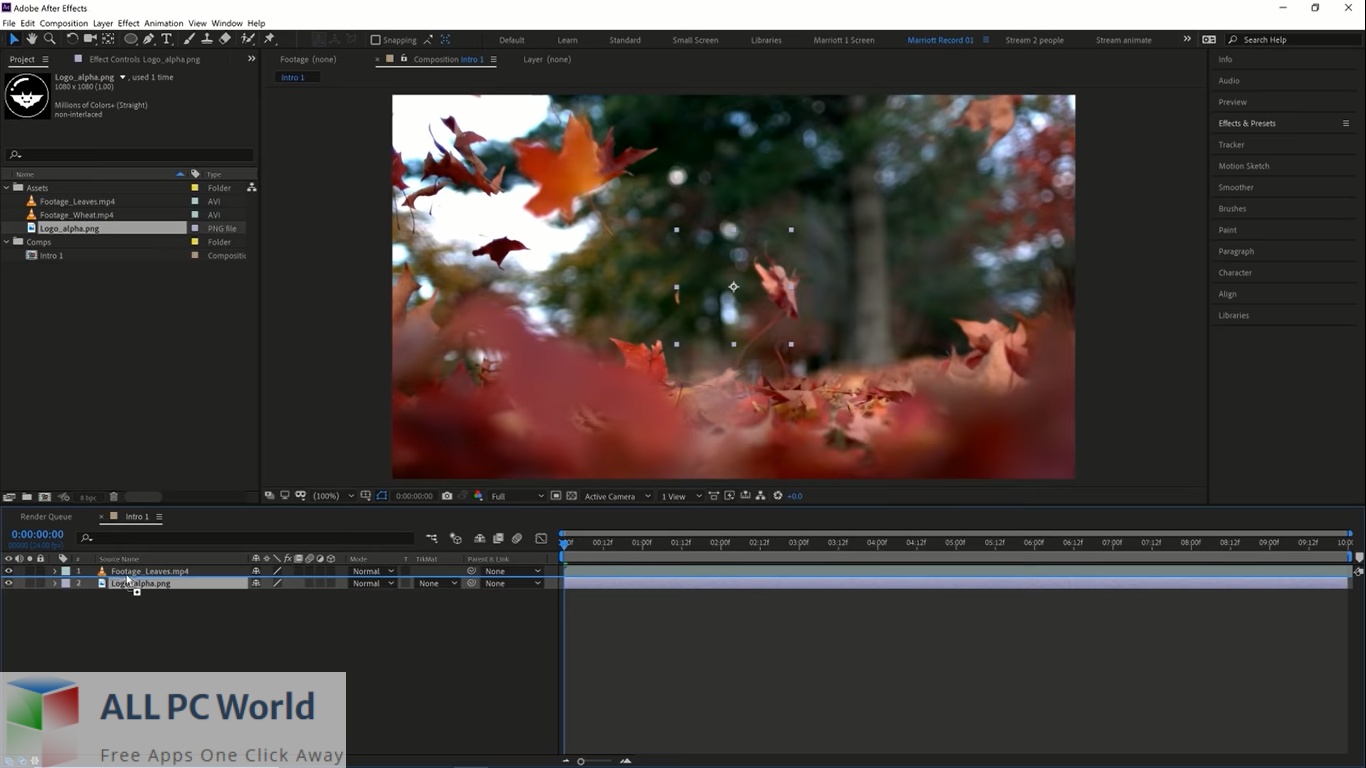
Task: Click the Comp Flowchart view icon in viewer footer
Action: click(760, 496)
